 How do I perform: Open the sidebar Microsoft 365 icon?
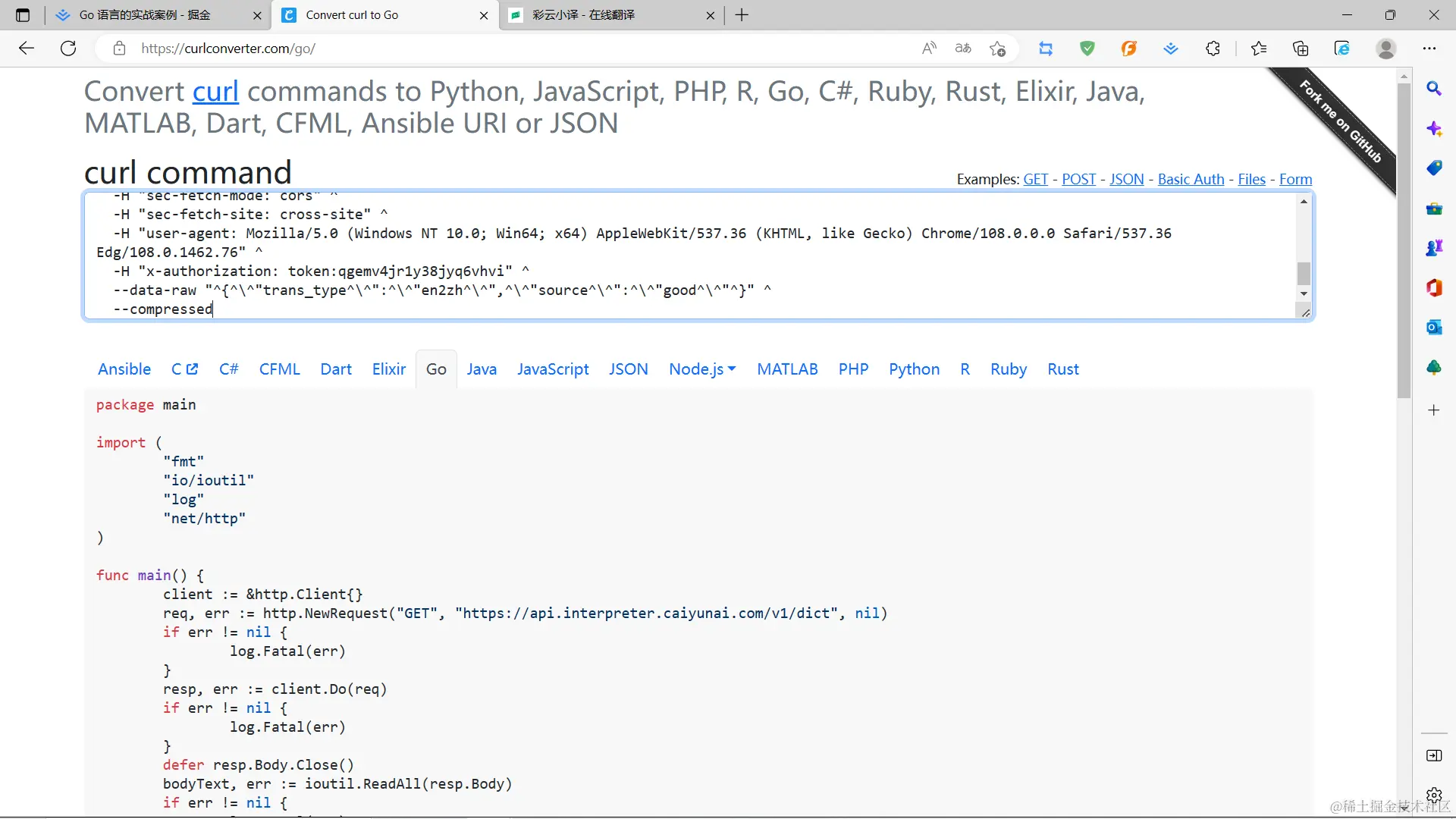point(1434,288)
